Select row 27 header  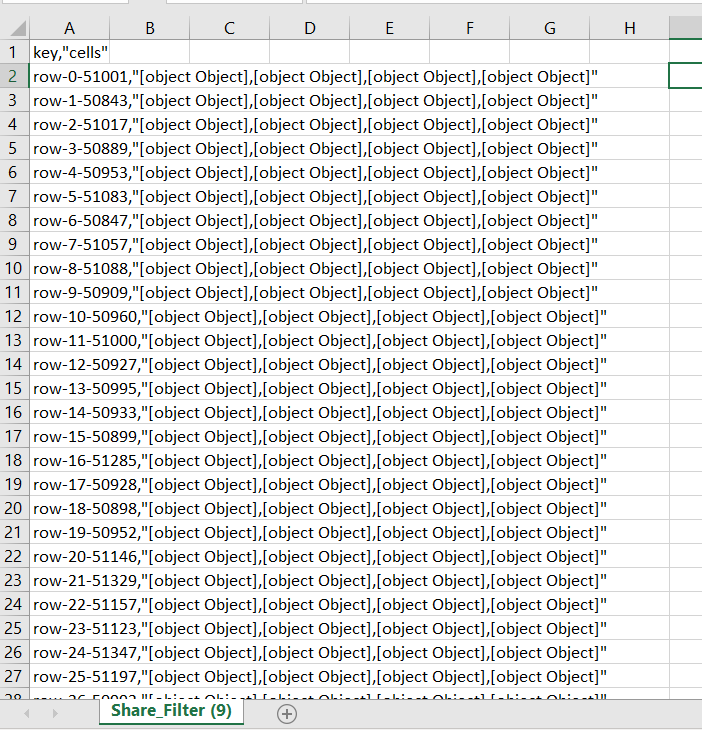[14, 676]
